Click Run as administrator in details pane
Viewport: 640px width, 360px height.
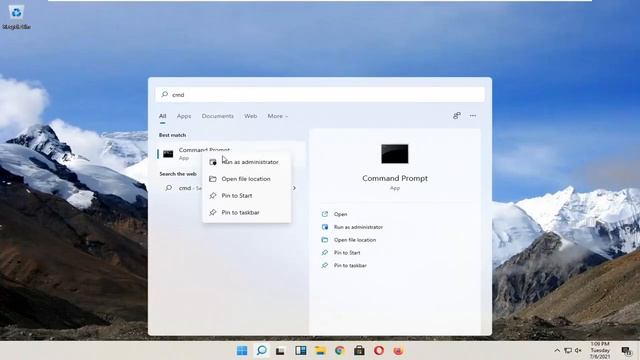point(358,227)
